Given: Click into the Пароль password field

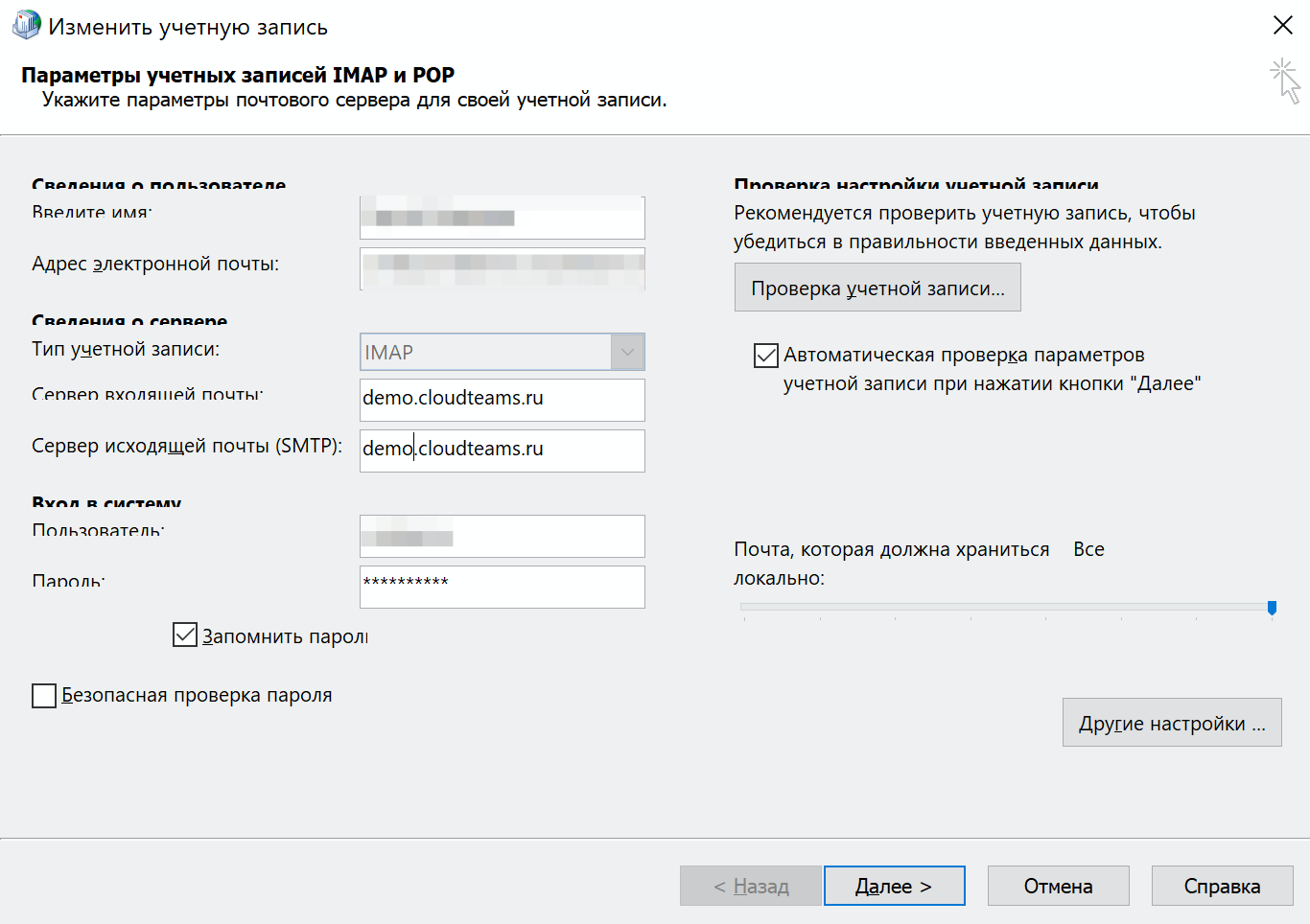Looking at the screenshot, I should coord(502,587).
